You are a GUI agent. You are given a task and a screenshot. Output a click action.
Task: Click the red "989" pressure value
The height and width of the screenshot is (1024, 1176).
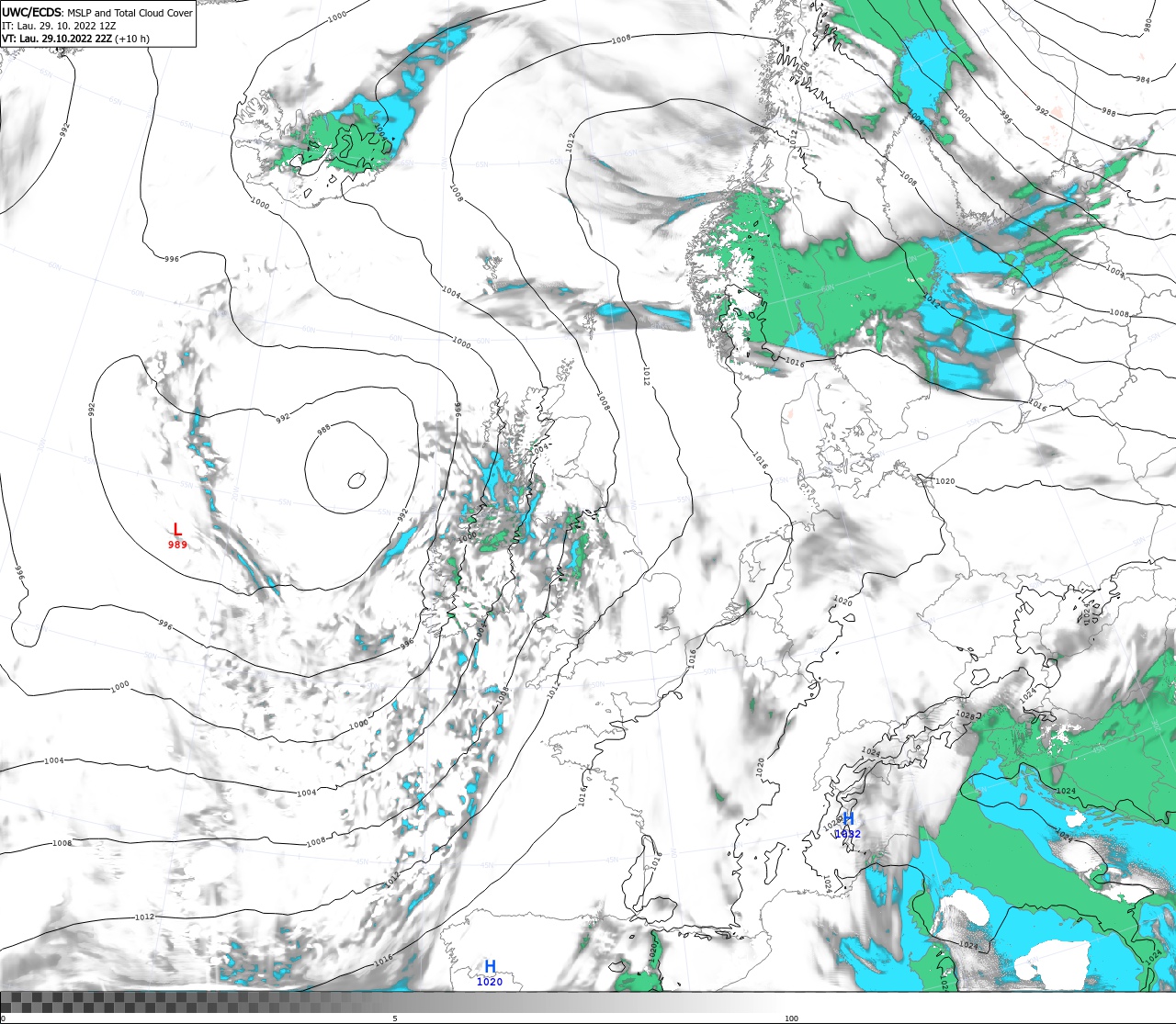click(177, 545)
